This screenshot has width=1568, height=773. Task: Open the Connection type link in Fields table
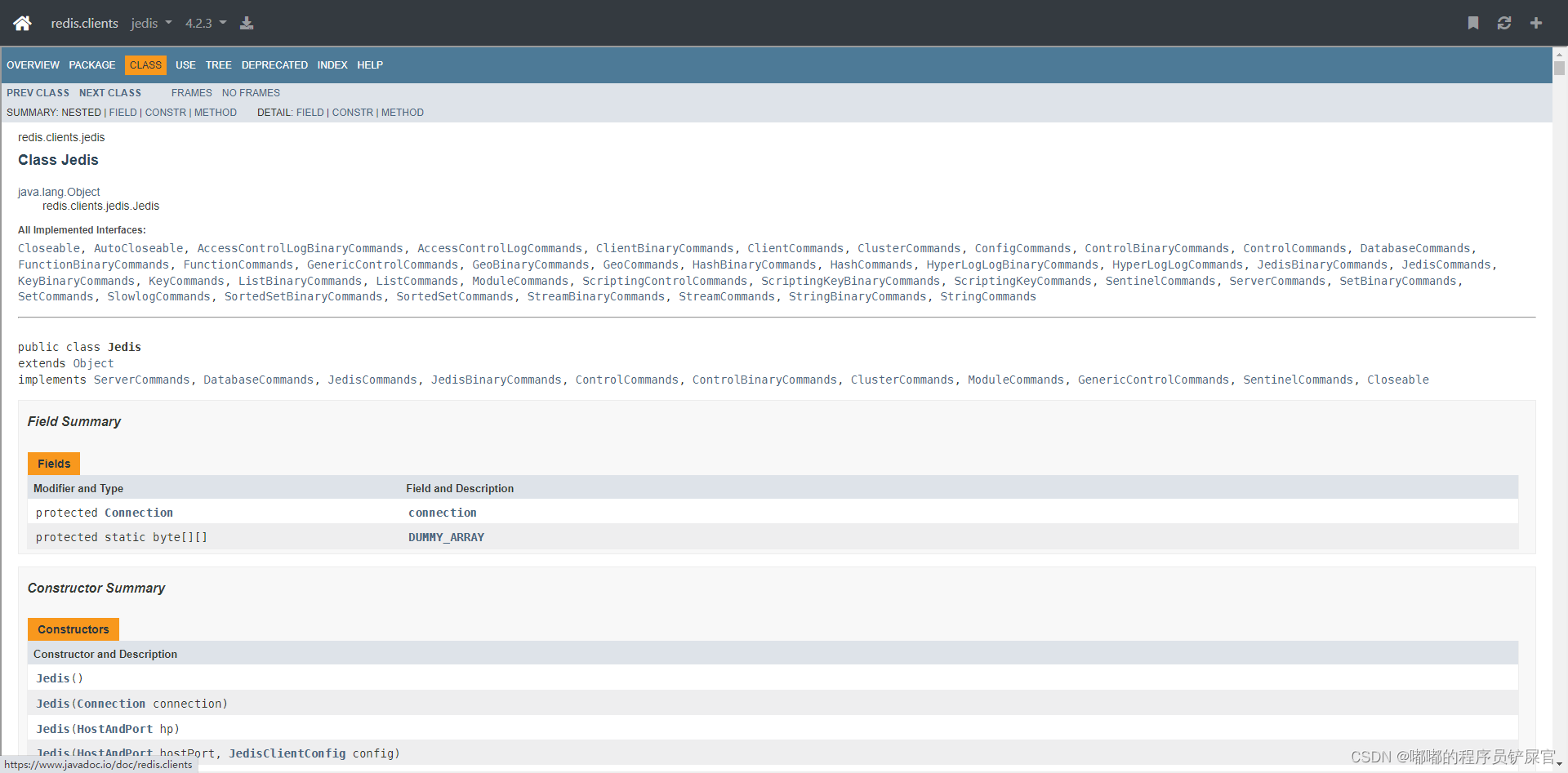[139, 513]
